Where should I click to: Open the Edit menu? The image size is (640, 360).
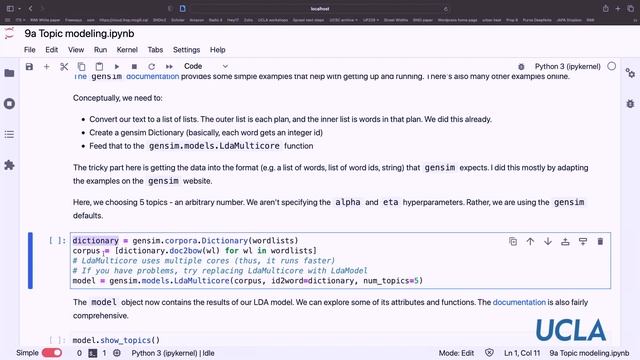51,50
